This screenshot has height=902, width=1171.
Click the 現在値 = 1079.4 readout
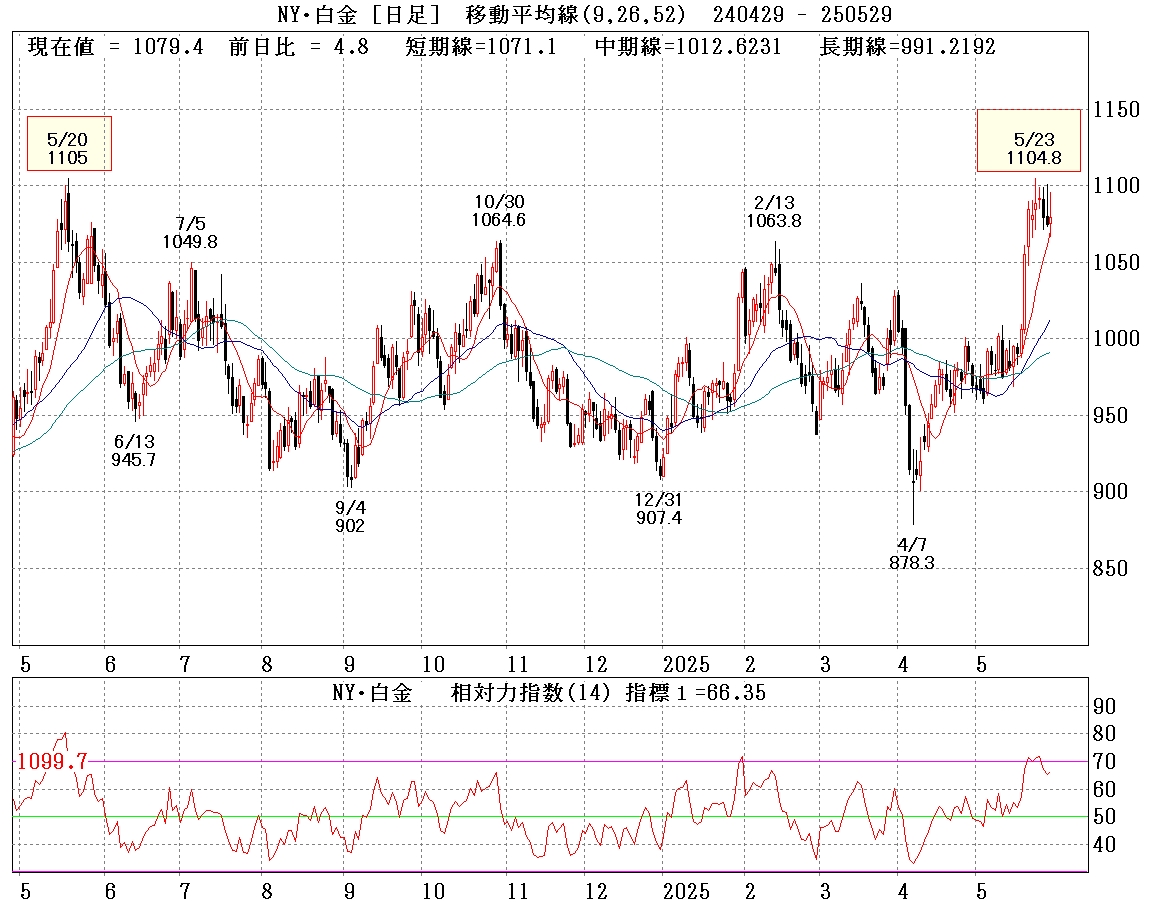point(115,47)
